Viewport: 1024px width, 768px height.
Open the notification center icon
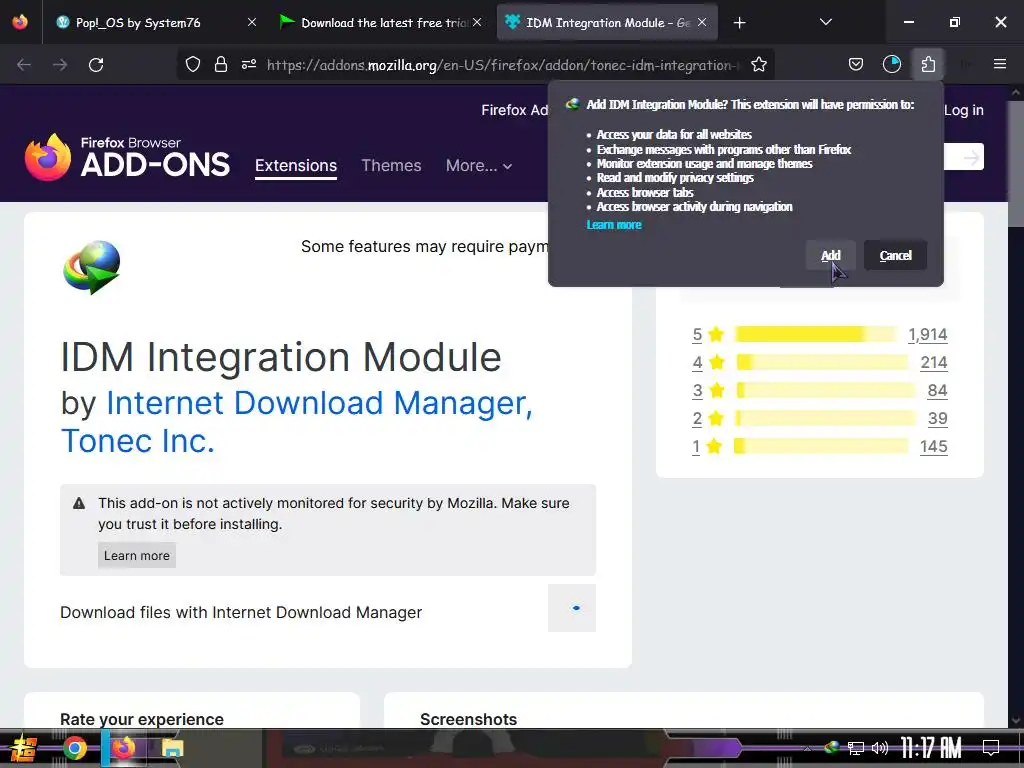[991, 747]
